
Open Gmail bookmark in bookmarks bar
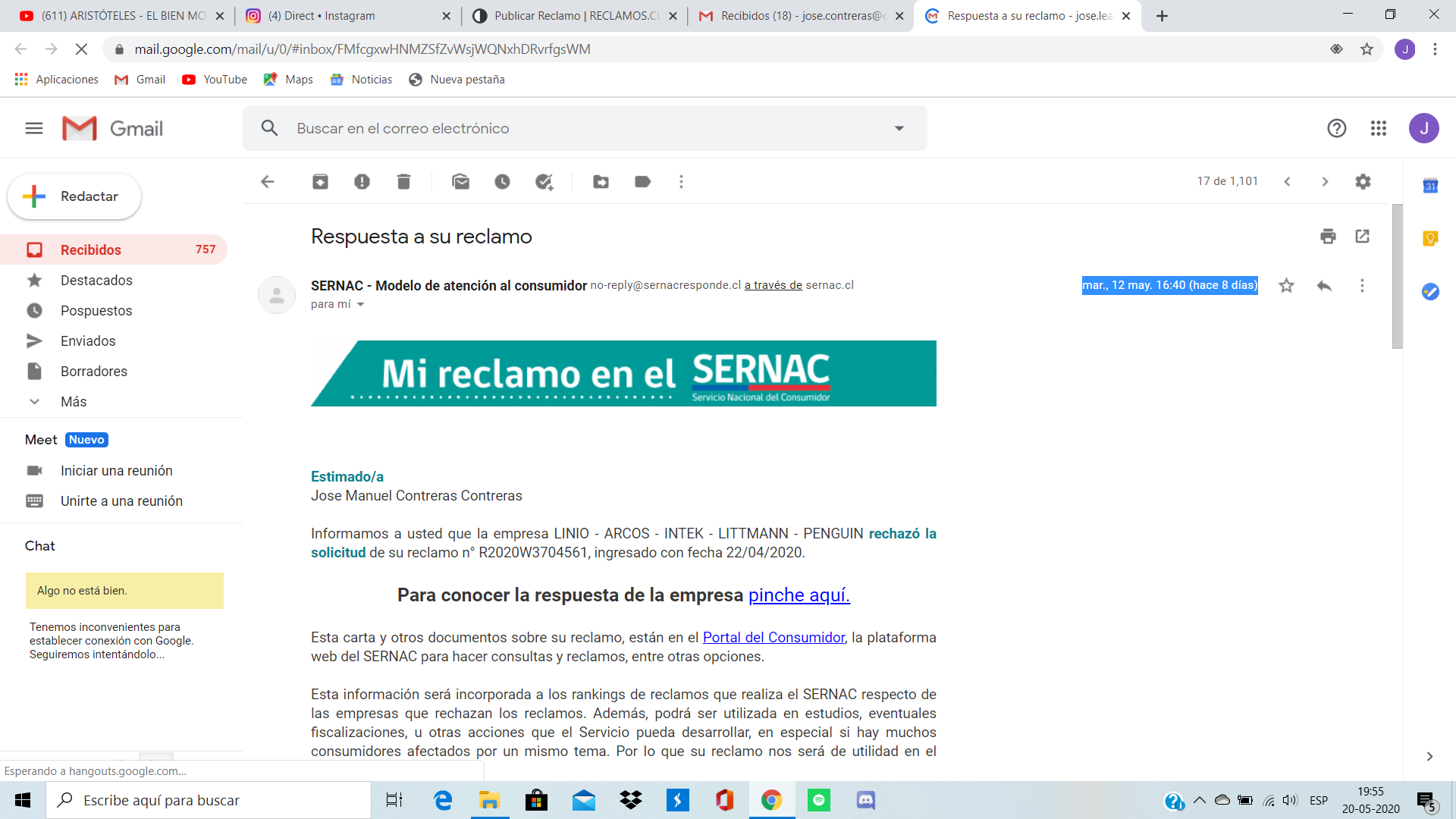coord(140,80)
